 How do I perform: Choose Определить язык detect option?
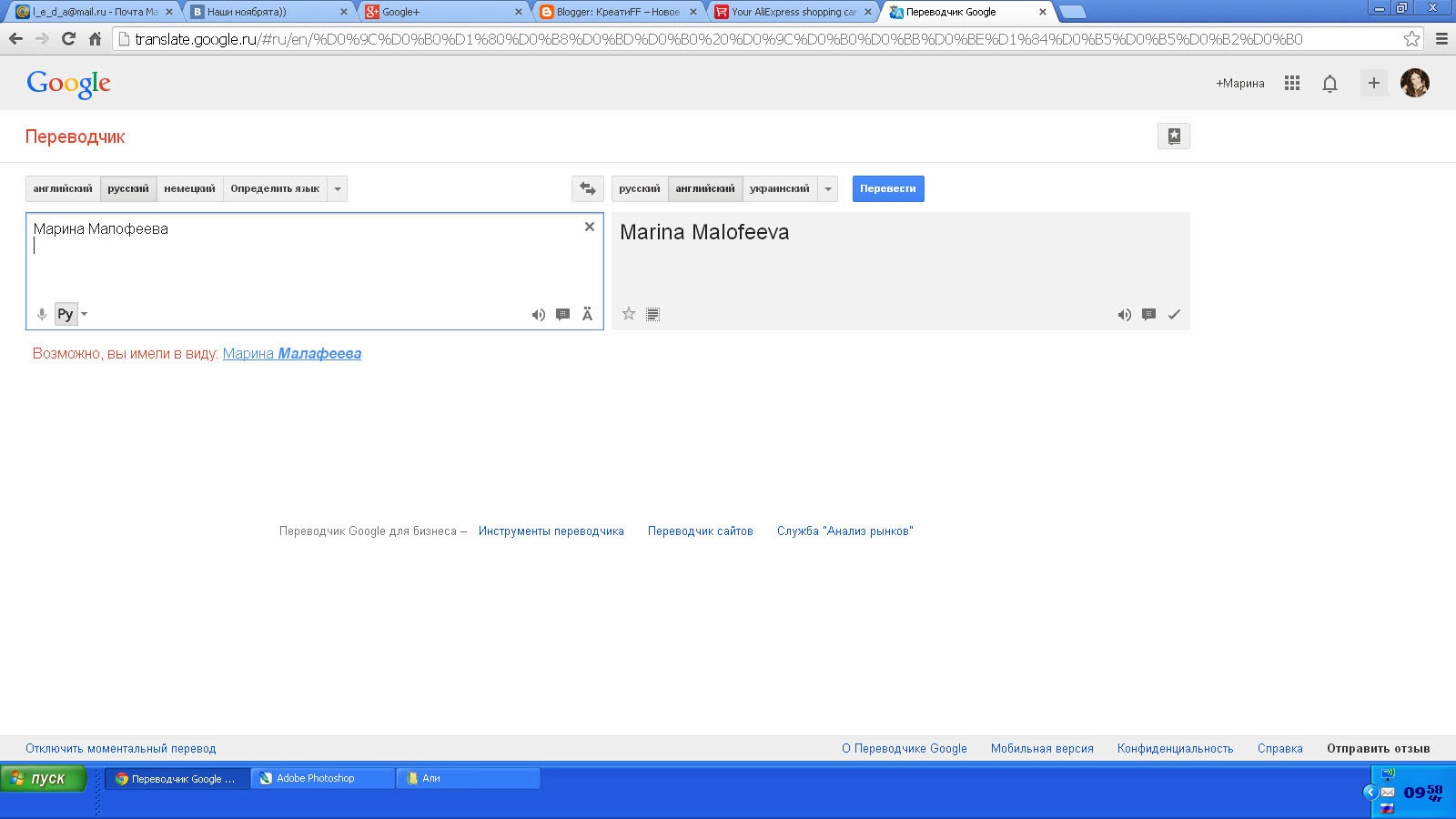point(275,188)
